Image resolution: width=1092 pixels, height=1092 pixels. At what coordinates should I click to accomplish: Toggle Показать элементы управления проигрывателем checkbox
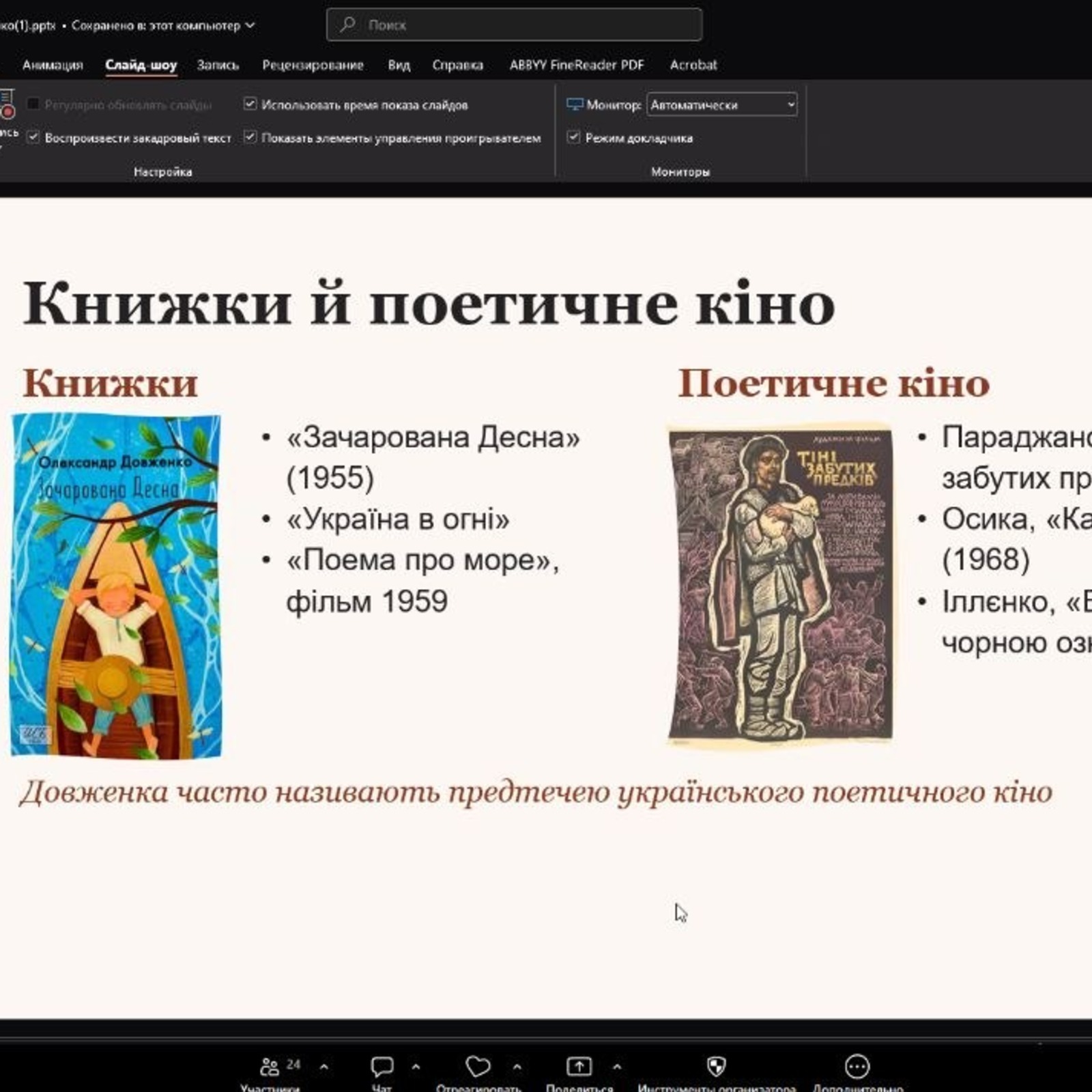pyautogui.click(x=250, y=137)
